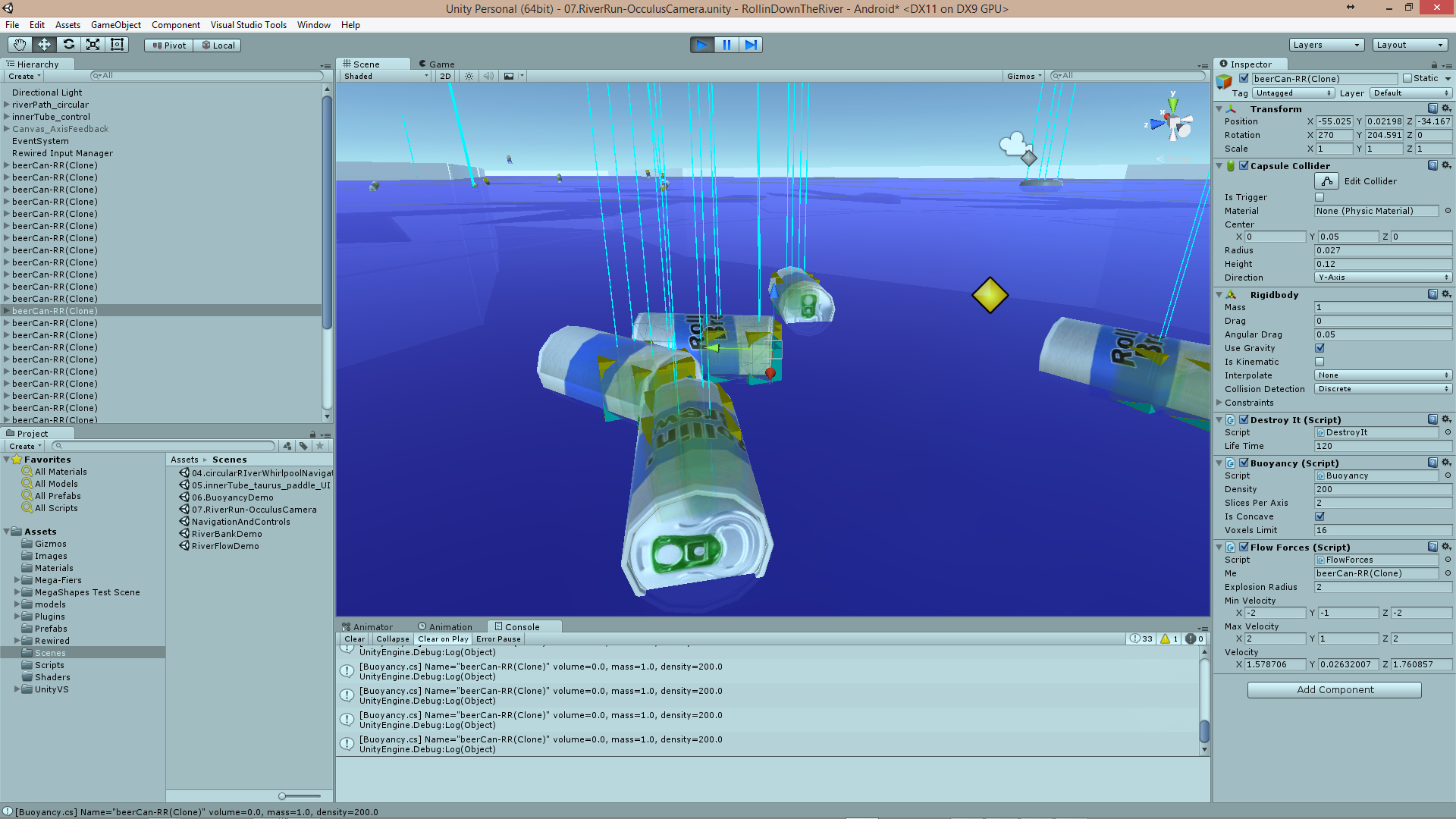Select the Rotate tool icon
The image size is (1456, 819).
pyautogui.click(x=68, y=45)
